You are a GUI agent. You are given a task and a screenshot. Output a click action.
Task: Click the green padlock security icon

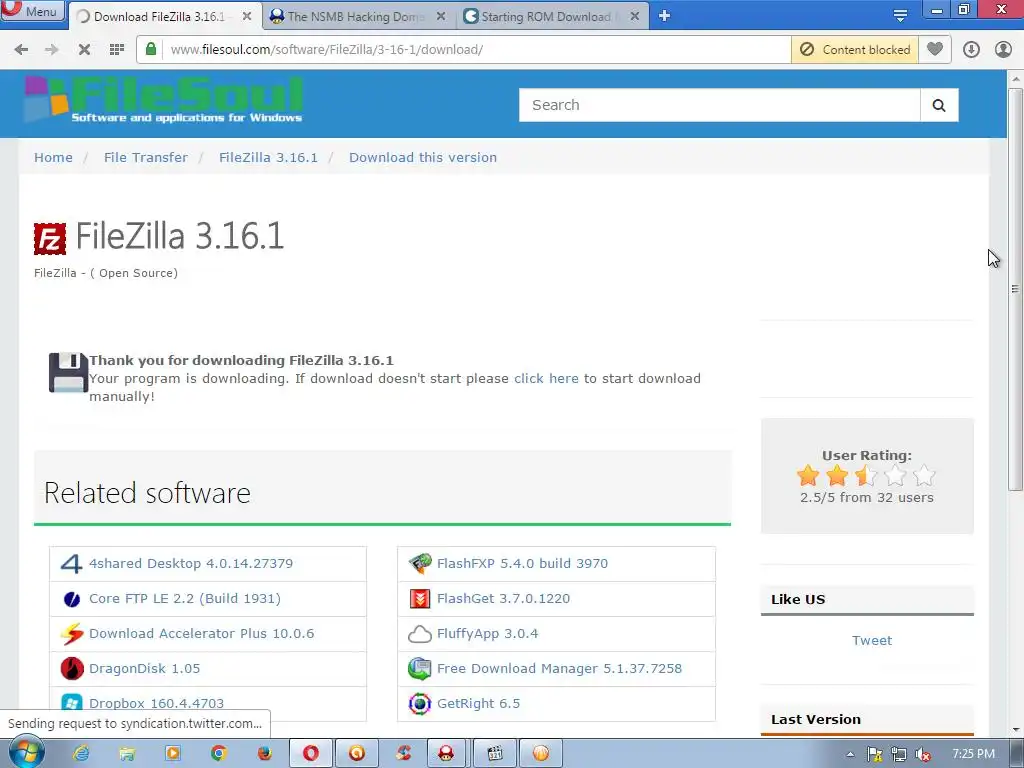[151, 49]
